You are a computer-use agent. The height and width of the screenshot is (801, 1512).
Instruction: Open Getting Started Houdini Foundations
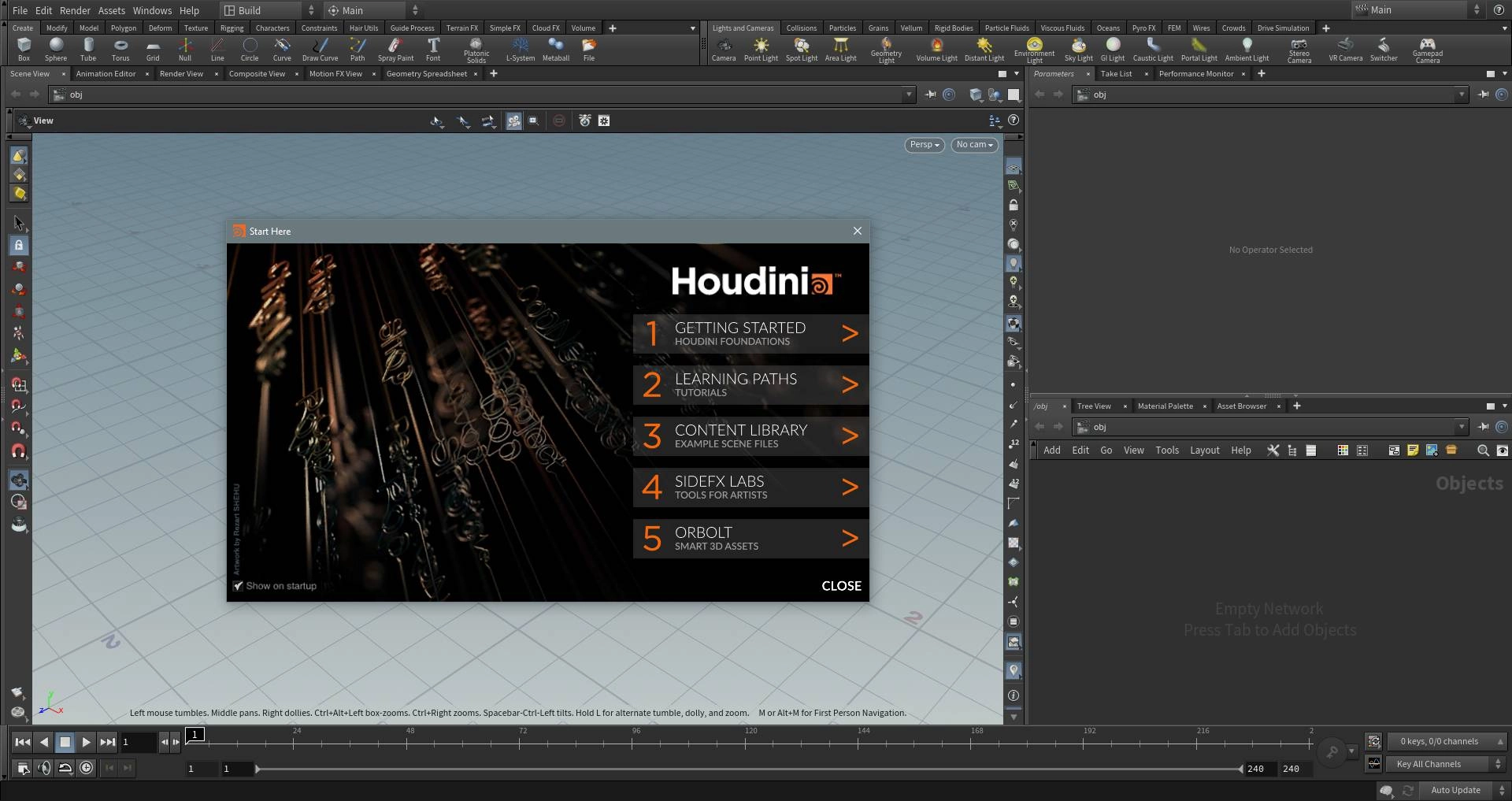750,334
